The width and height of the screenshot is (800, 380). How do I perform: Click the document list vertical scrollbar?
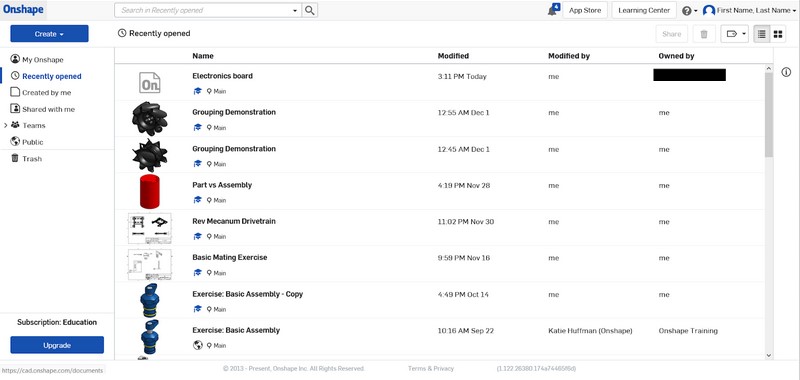click(x=769, y=115)
